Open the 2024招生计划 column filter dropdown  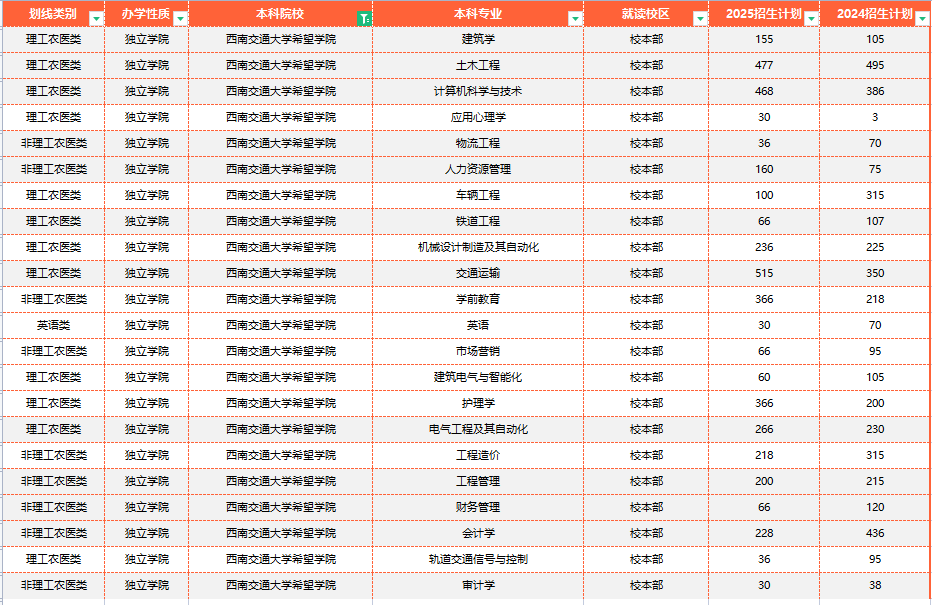pos(922,19)
